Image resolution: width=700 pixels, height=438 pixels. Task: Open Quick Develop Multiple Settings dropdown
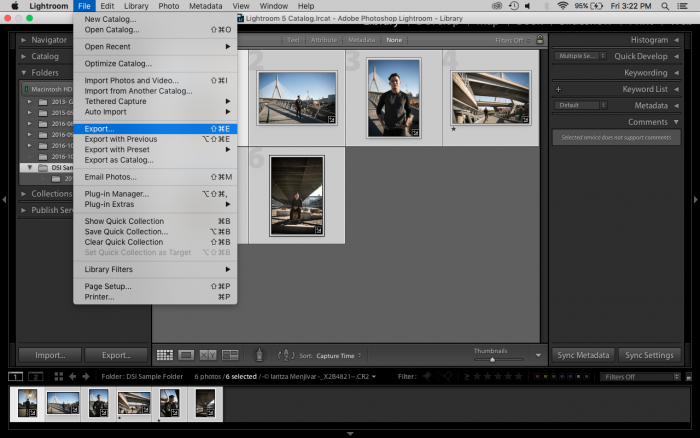click(x=580, y=56)
